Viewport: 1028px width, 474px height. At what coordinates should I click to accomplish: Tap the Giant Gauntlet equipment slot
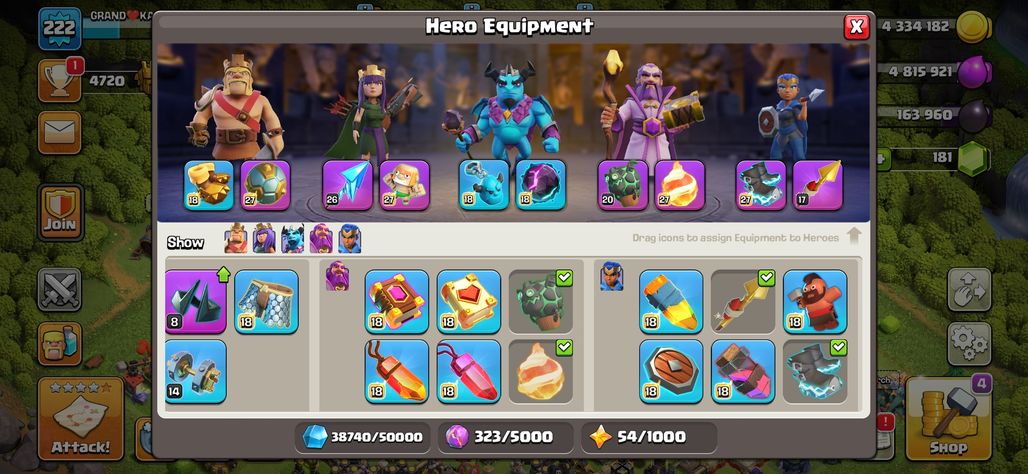[208, 186]
